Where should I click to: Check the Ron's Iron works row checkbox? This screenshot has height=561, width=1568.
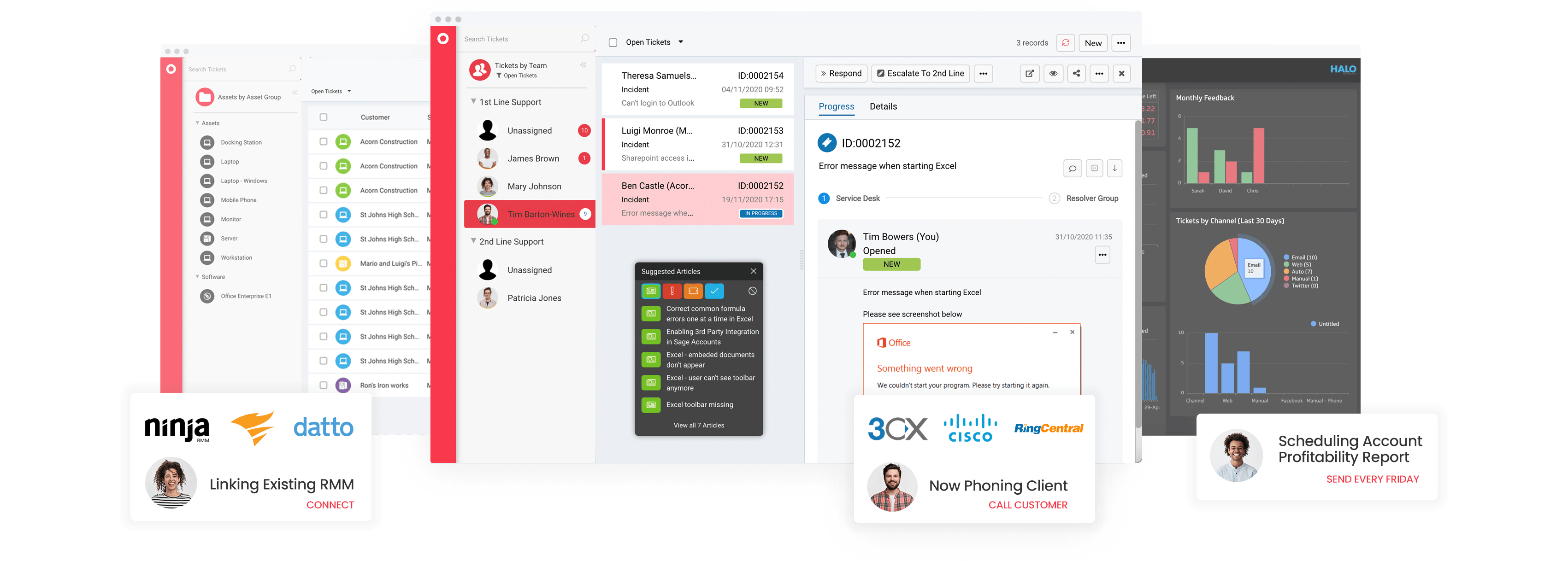point(323,385)
